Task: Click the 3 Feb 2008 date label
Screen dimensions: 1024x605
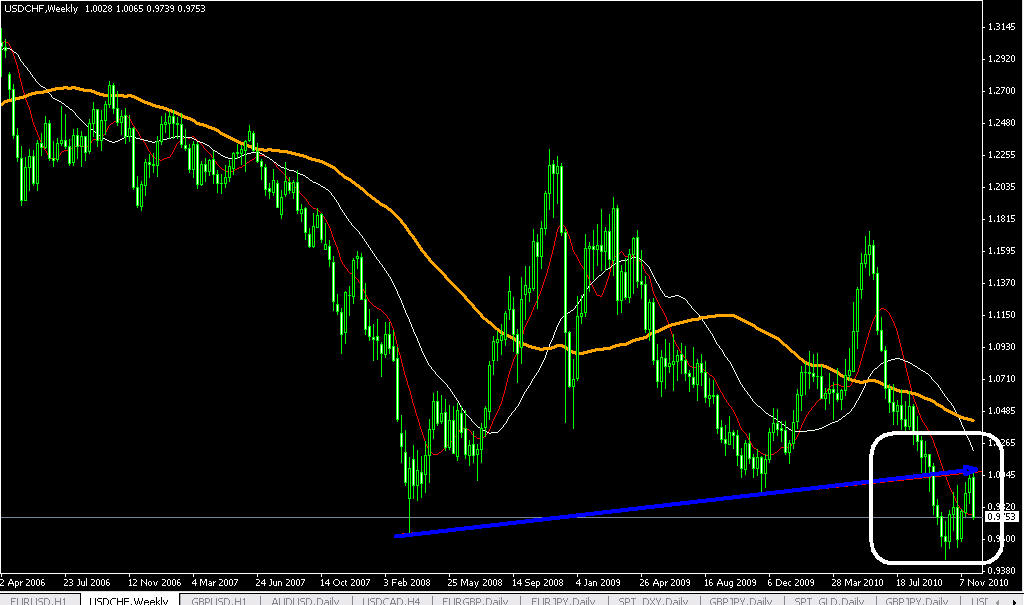Action: 407,582
